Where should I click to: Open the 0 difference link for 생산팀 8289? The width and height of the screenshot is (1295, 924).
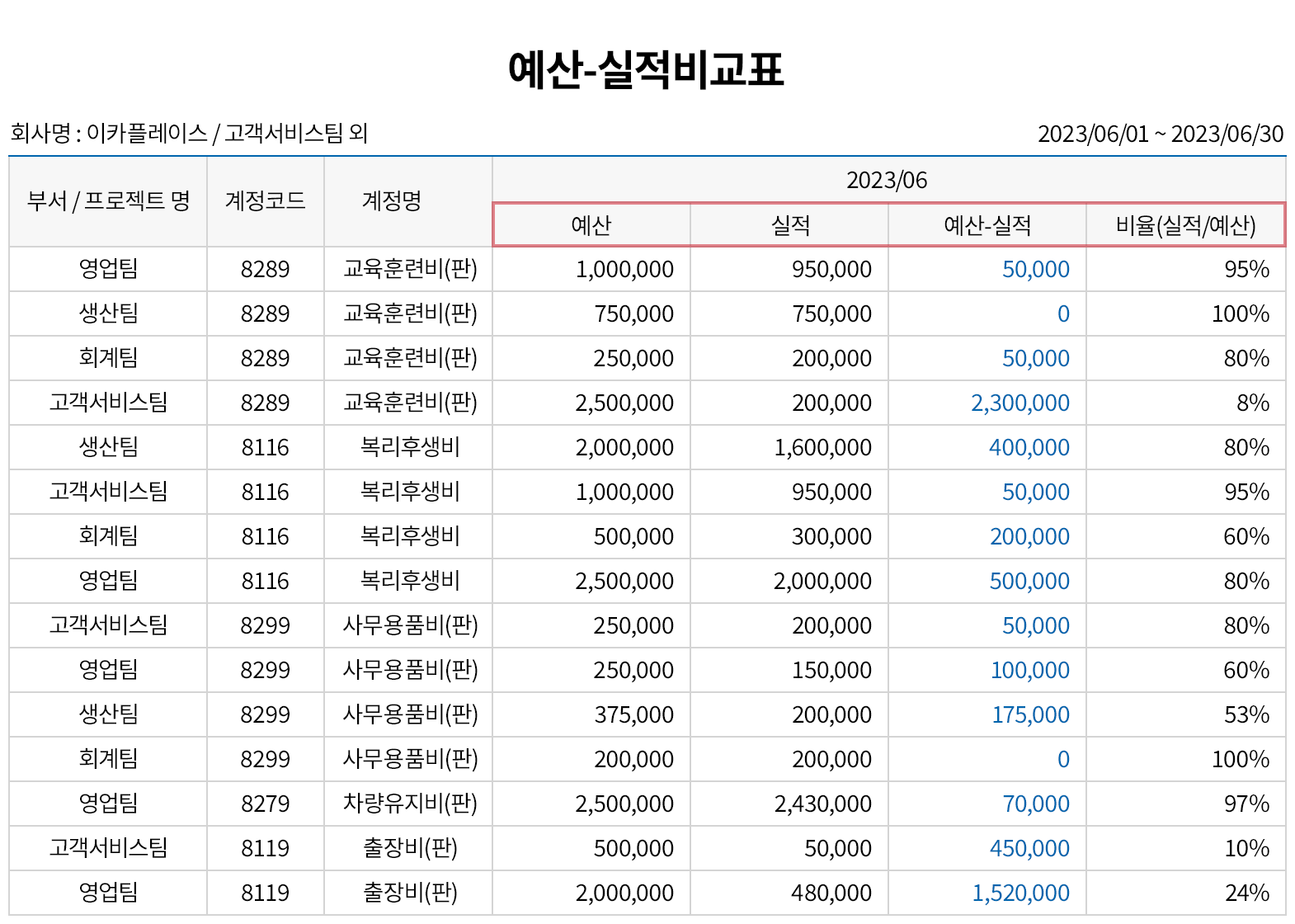[x=1063, y=313]
